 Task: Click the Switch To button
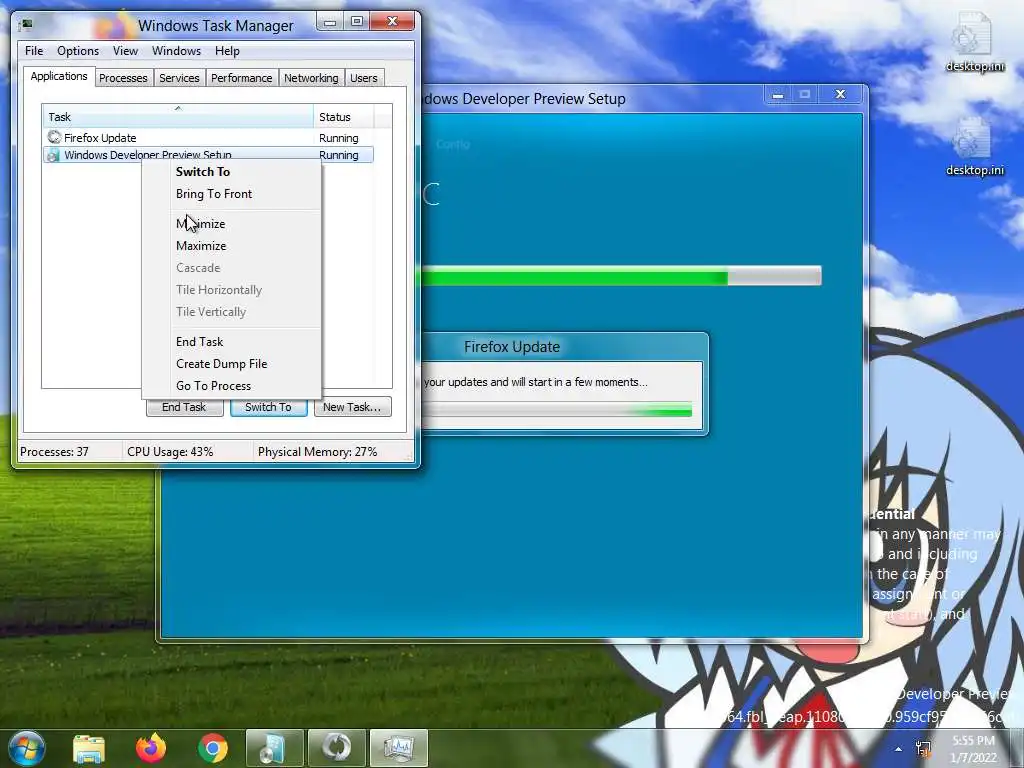268,407
